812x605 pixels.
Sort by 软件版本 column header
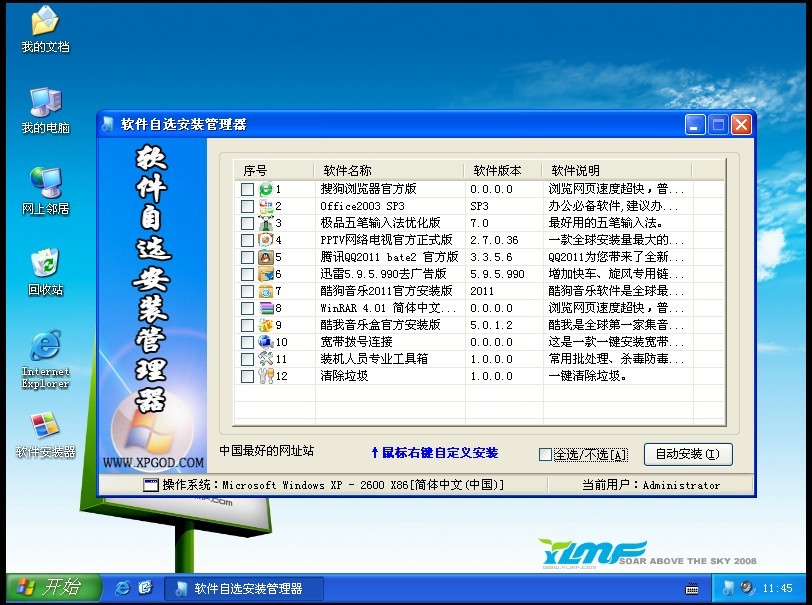click(x=503, y=170)
